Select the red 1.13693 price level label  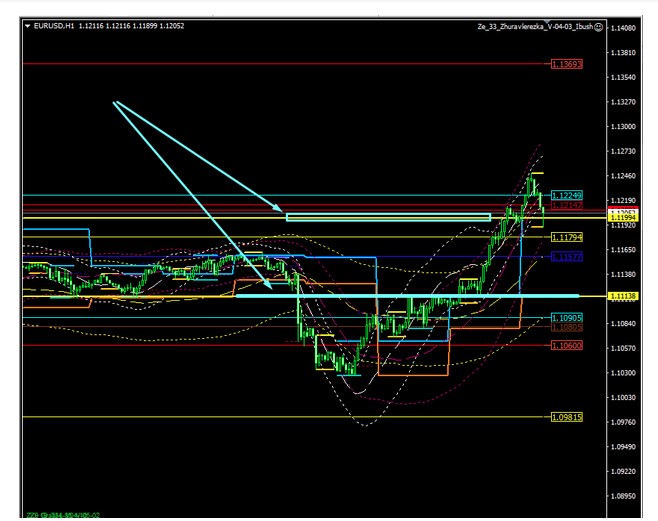[566, 64]
